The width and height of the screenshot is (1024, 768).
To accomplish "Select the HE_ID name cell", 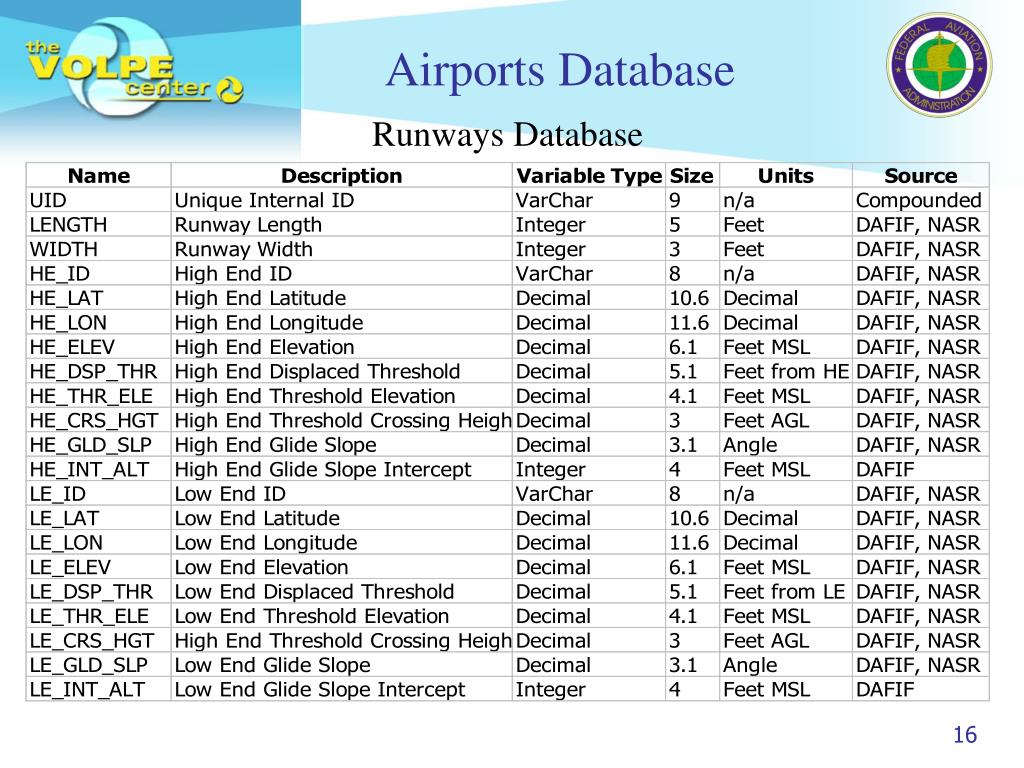I will click(x=99, y=274).
